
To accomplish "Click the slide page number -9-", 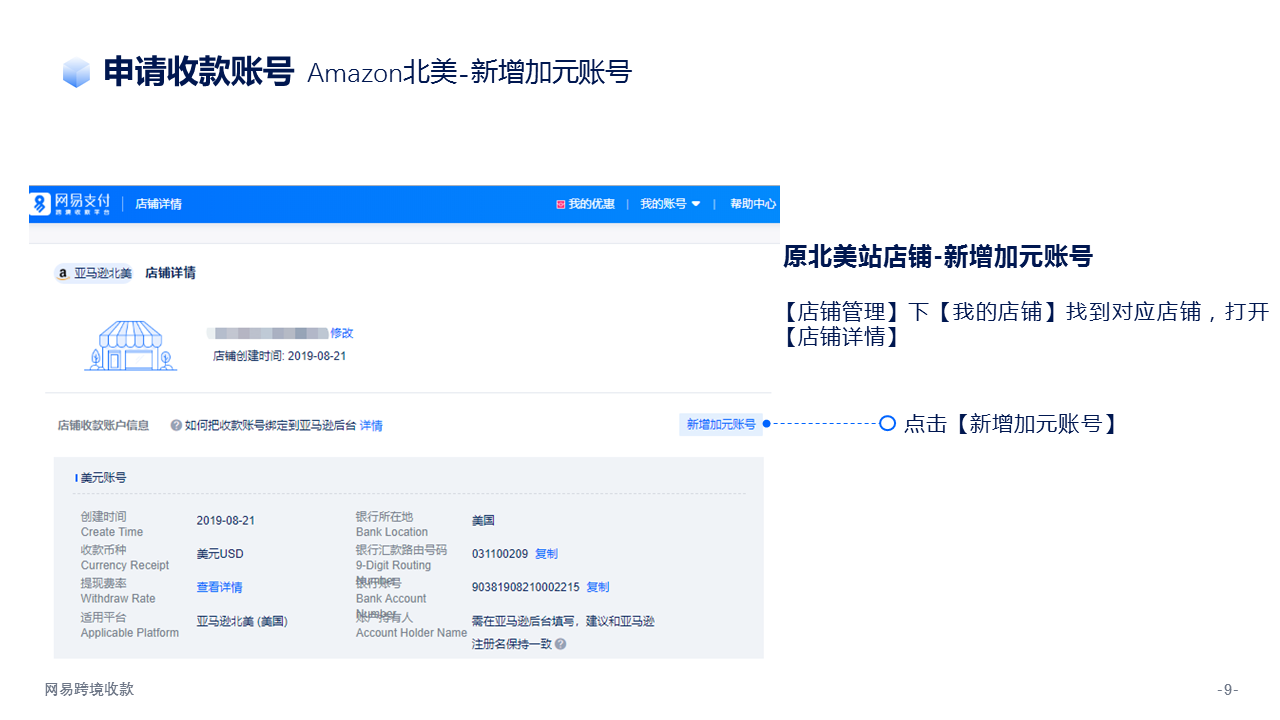I will click(1228, 689).
